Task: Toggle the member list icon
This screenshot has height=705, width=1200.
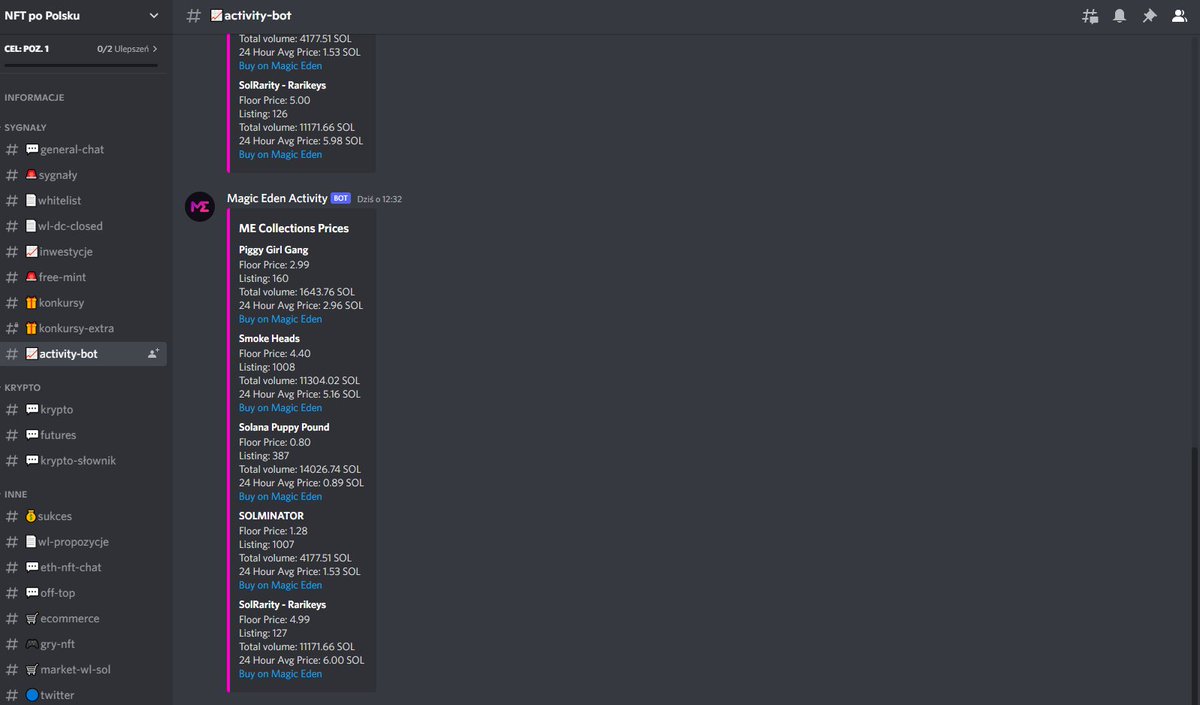Action: (x=1179, y=16)
